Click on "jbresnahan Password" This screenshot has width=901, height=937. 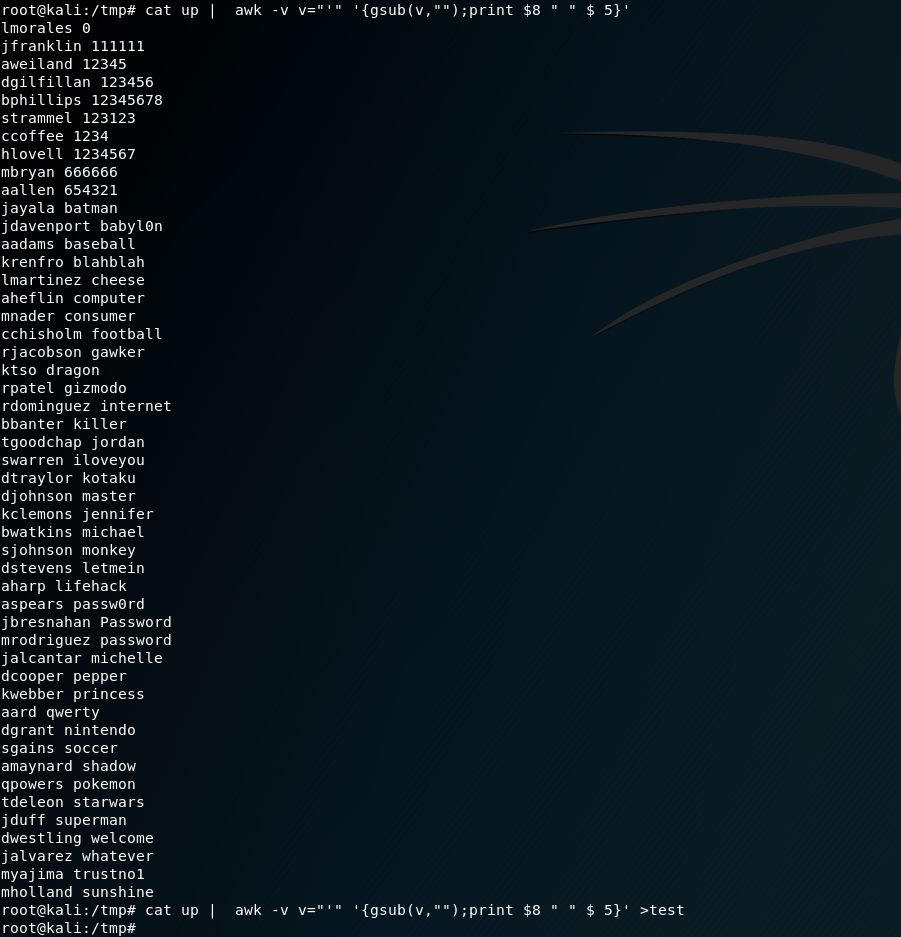(x=87, y=622)
